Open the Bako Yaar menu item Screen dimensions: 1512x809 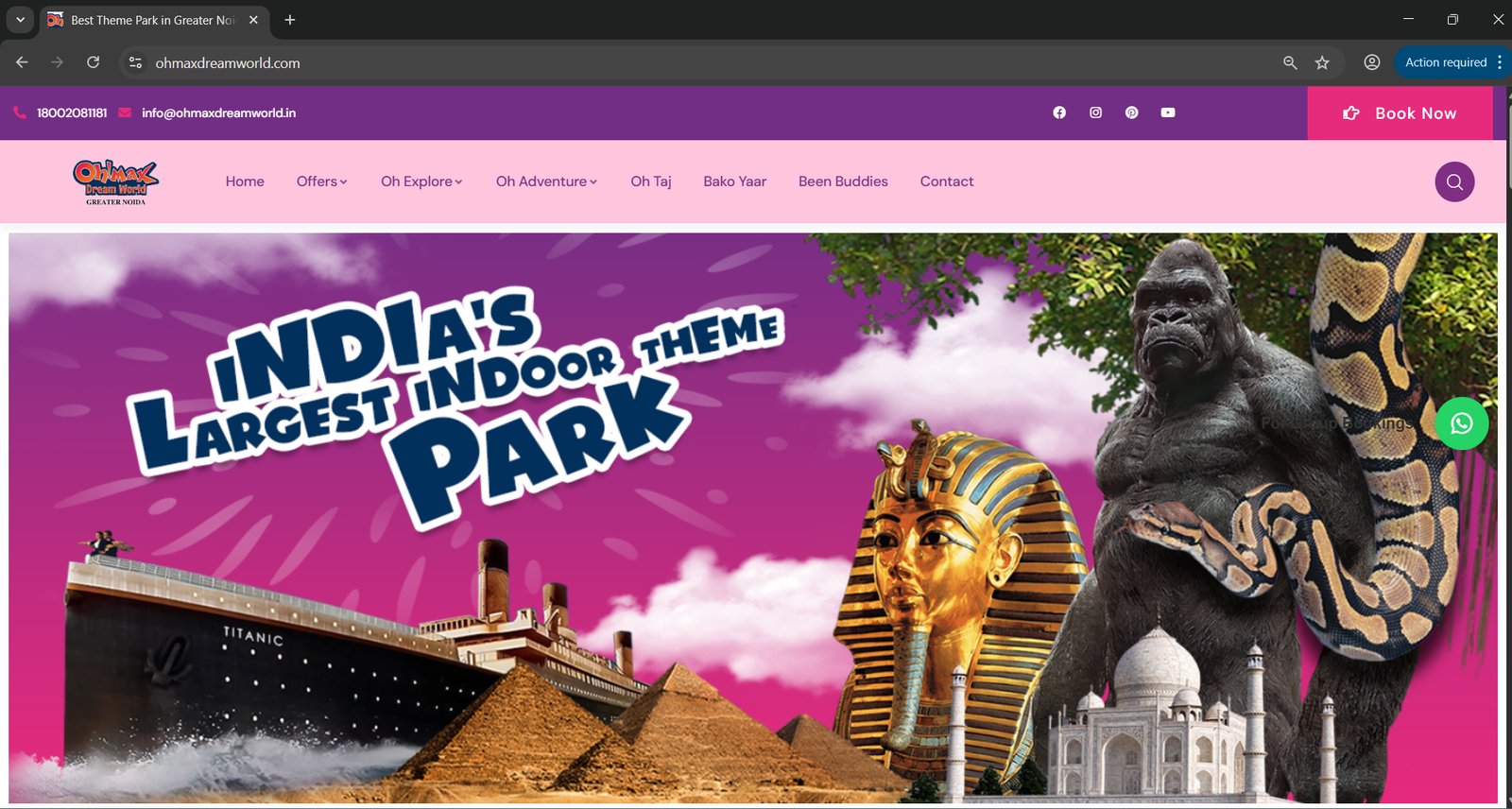point(735,181)
